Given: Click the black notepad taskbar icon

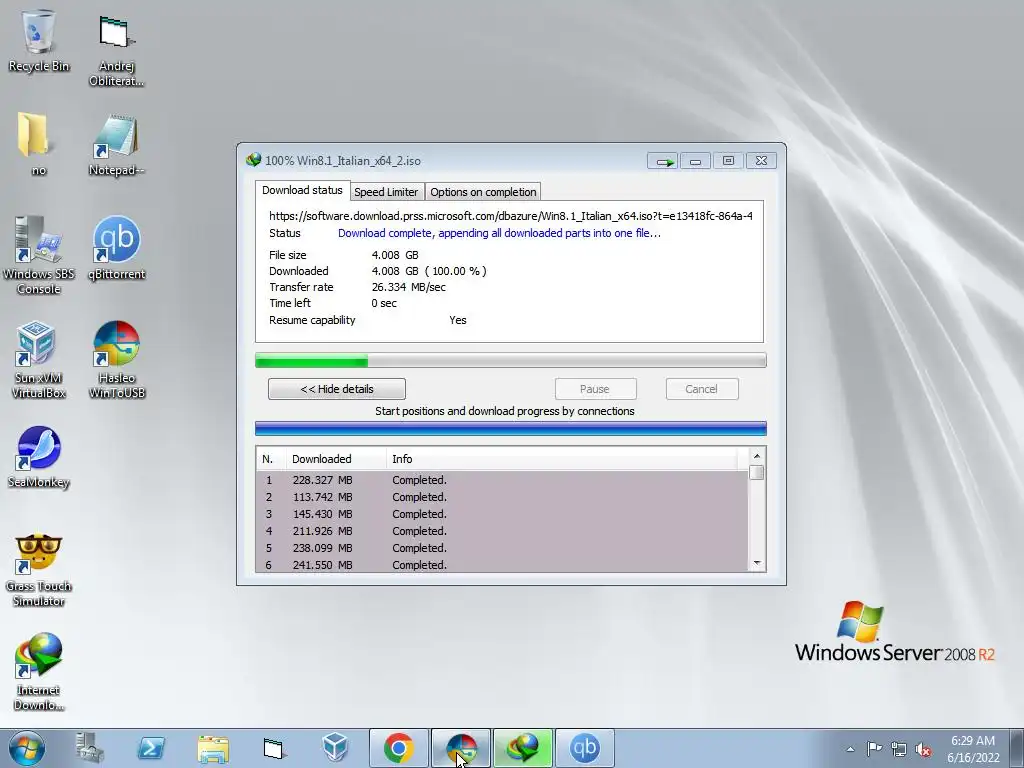Looking at the screenshot, I should pyautogui.click(x=274, y=748).
